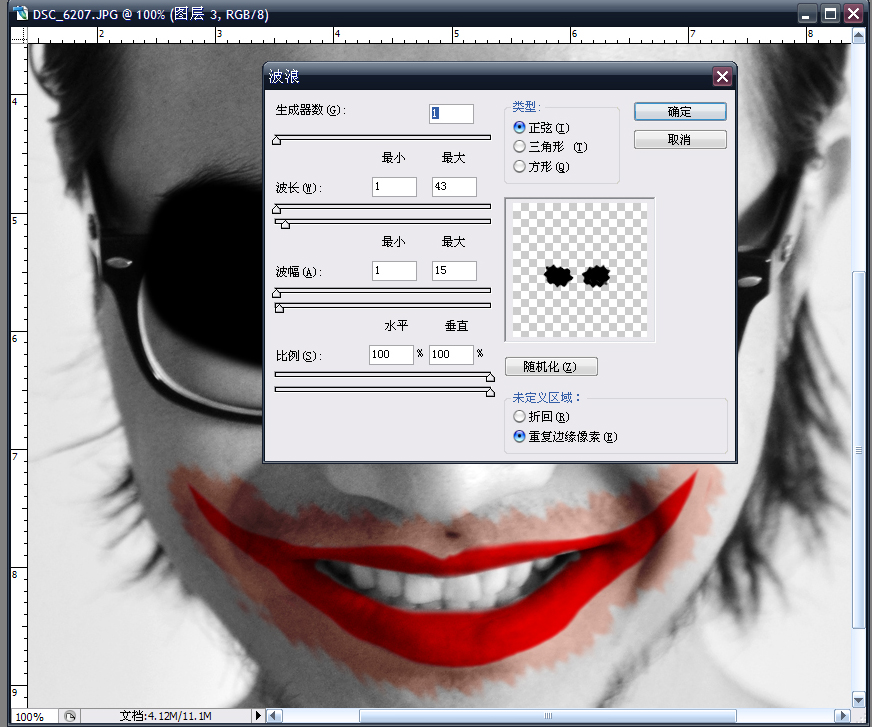The width and height of the screenshot is (872, 727).
Task: Click the 比例 horizontal slider handle
Action: tap(490, 377)
